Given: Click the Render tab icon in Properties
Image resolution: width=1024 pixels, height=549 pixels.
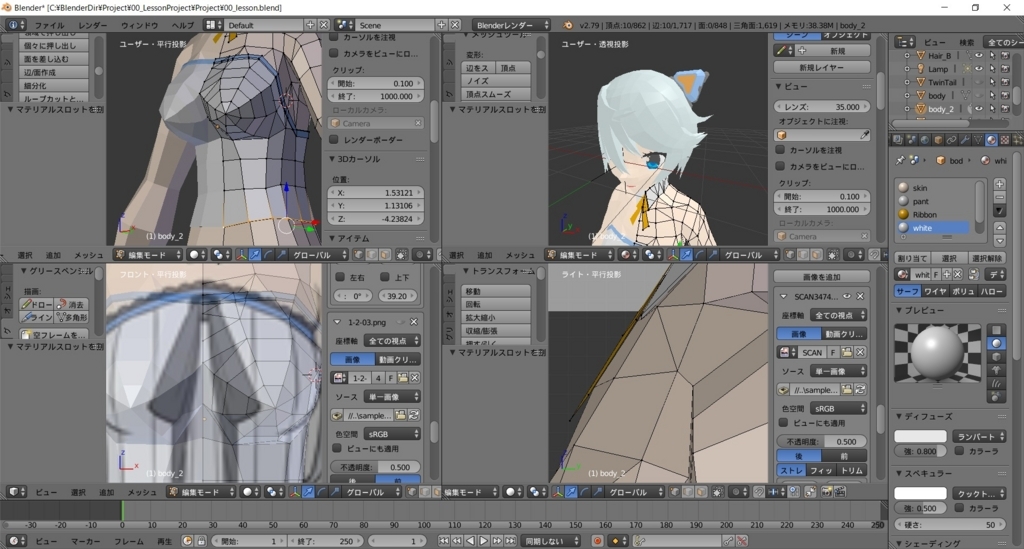Looking at the screenshot, I should pyautogui.click(x=898, y=140).
